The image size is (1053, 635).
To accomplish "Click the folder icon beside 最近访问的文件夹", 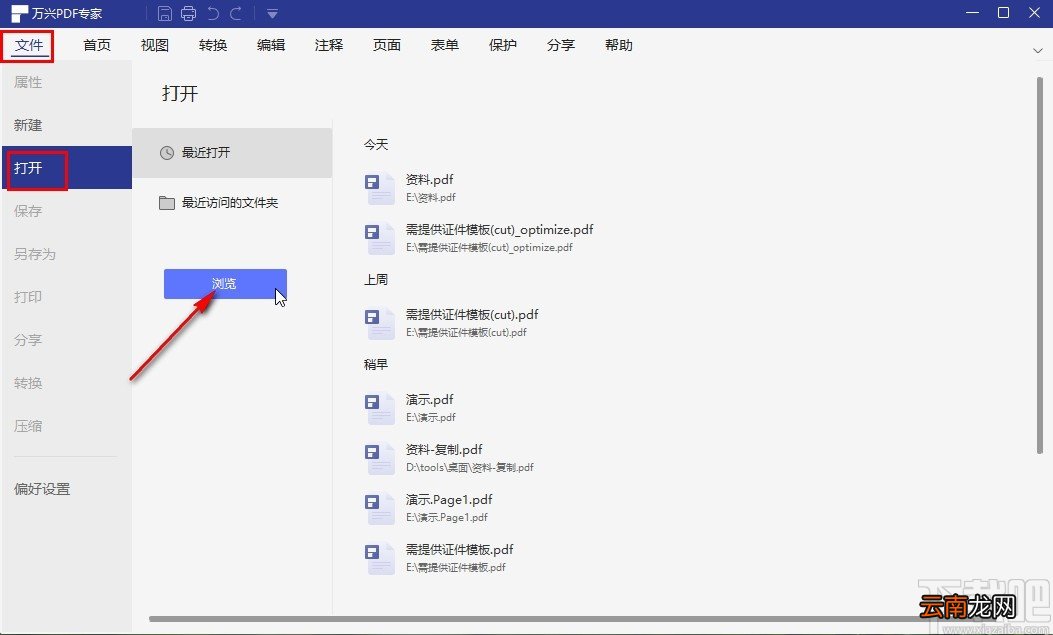I will coord(167,203).
